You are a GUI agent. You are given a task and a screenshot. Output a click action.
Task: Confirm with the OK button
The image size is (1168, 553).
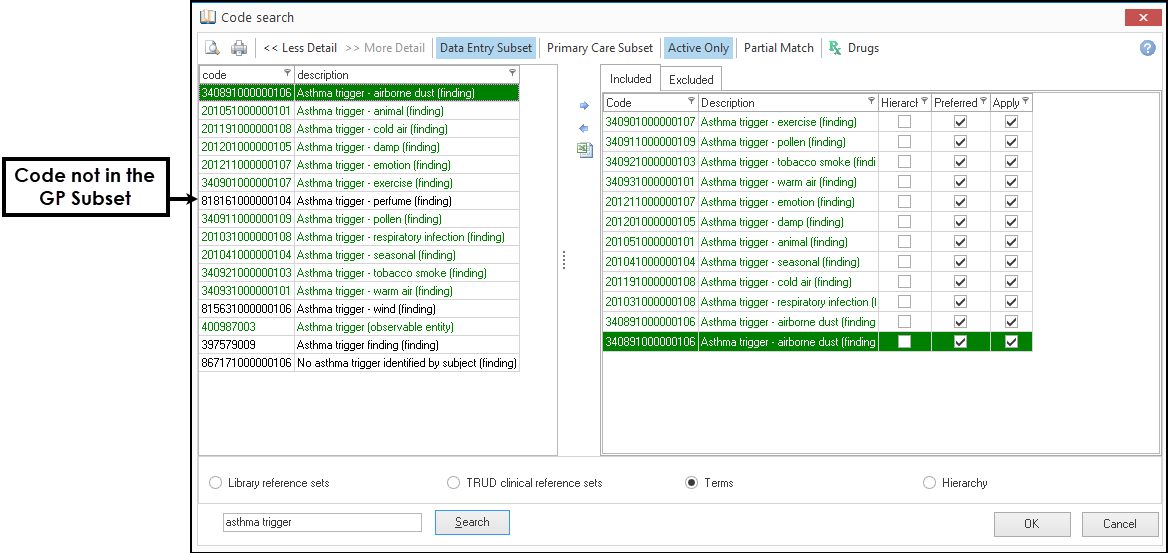1031,524
